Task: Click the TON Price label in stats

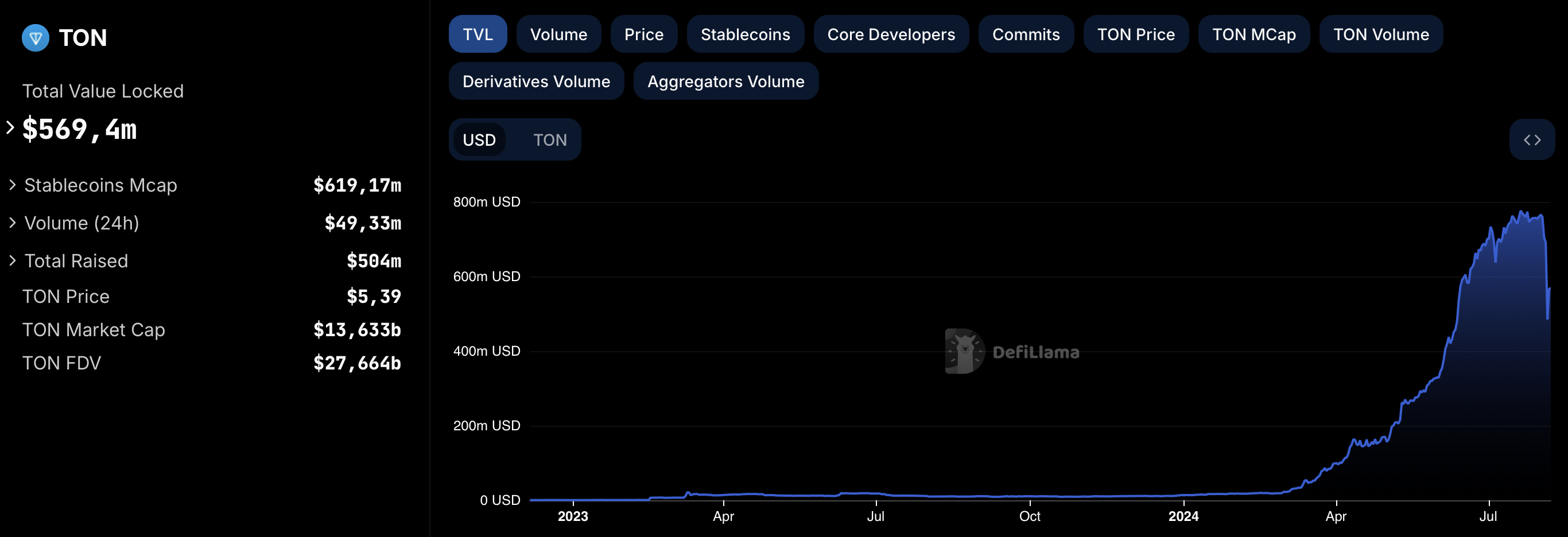Action: pos(66,296)
